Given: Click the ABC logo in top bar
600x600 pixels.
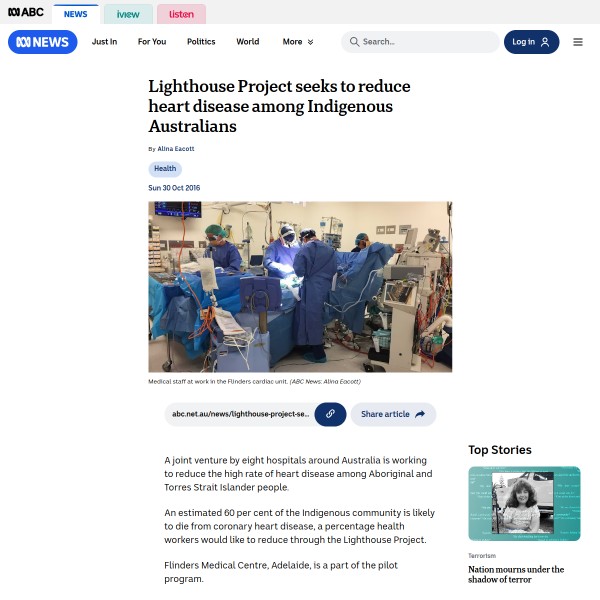Looking at the screenshot, I should (x=26, y=12).
